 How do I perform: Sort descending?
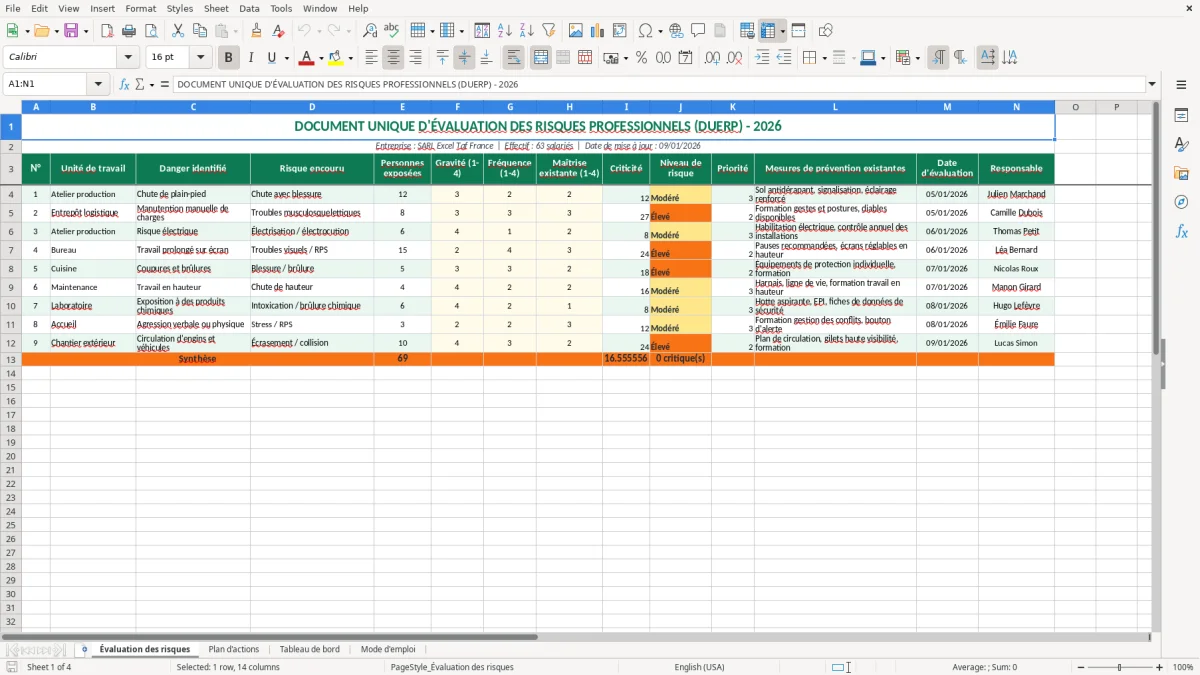[526, 31]
